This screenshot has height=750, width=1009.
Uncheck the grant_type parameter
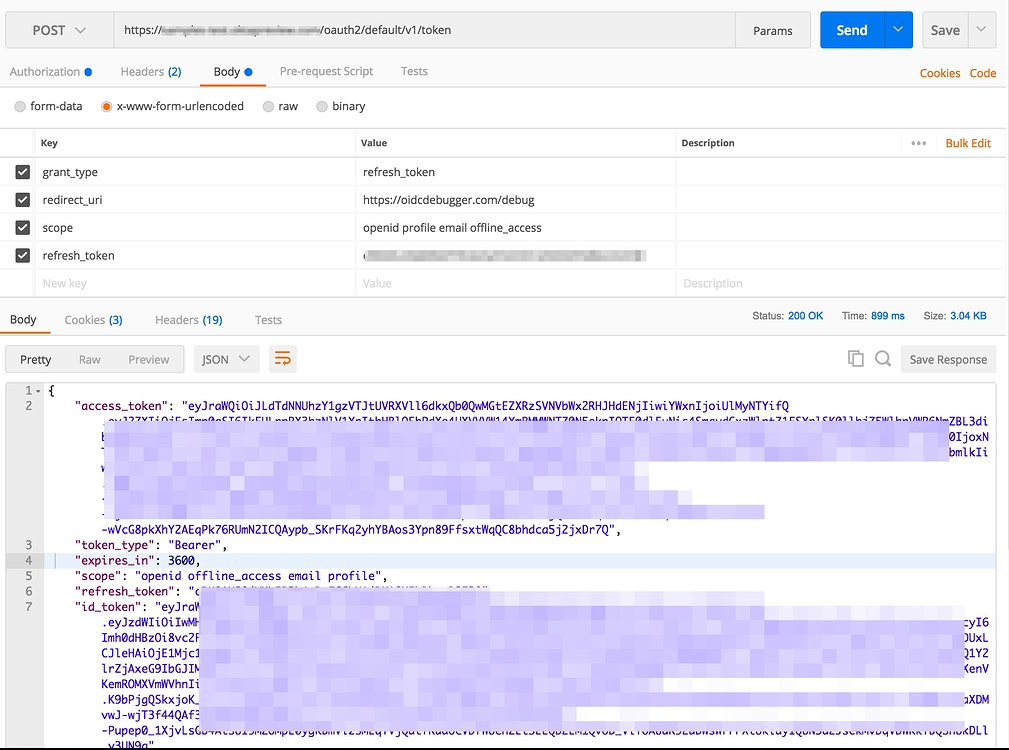point(25,172)
